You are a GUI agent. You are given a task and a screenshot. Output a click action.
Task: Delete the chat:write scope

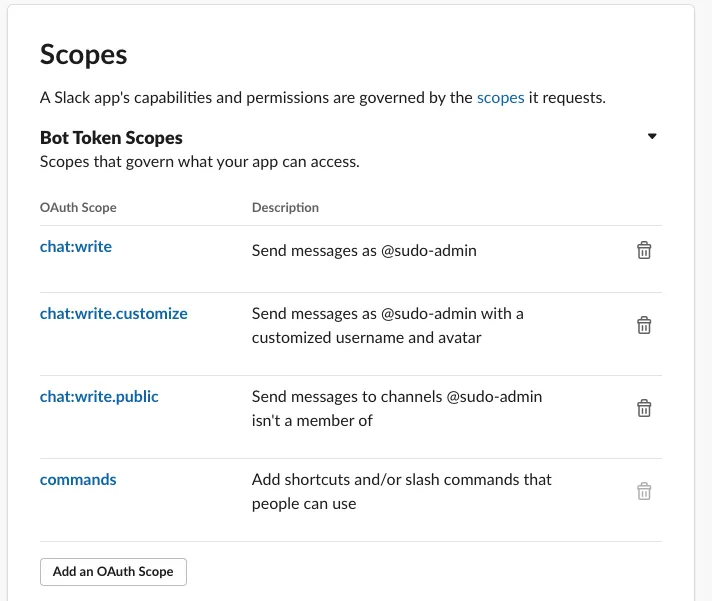(x=645, y=251)
